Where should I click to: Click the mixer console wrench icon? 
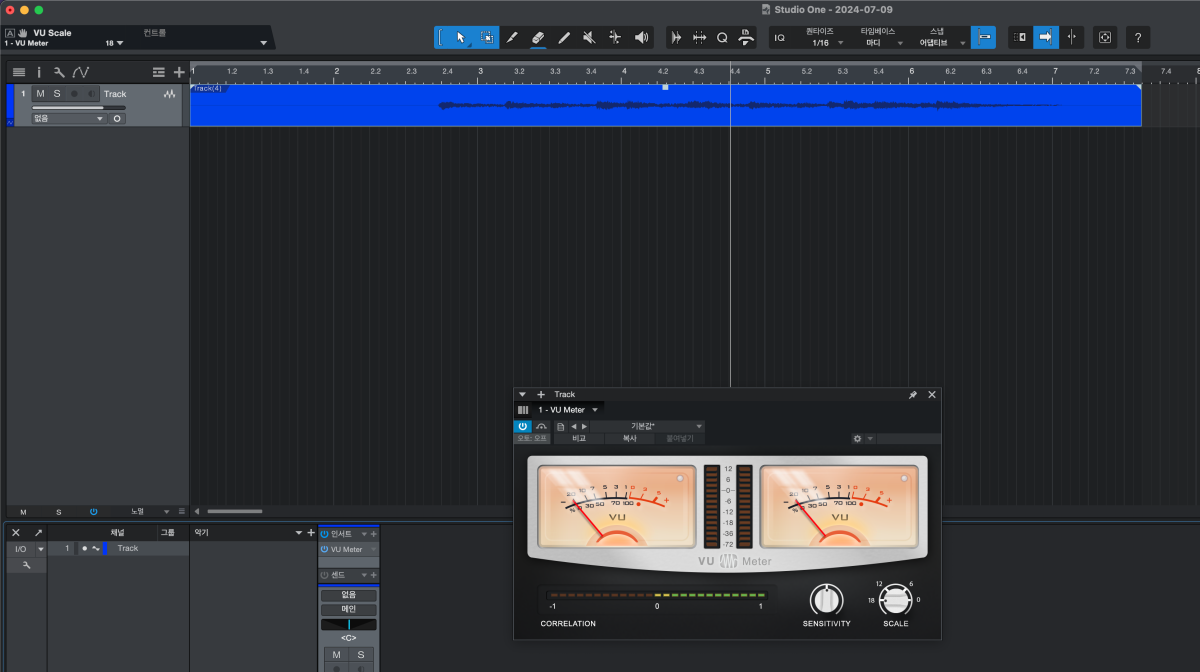[27, 565]
